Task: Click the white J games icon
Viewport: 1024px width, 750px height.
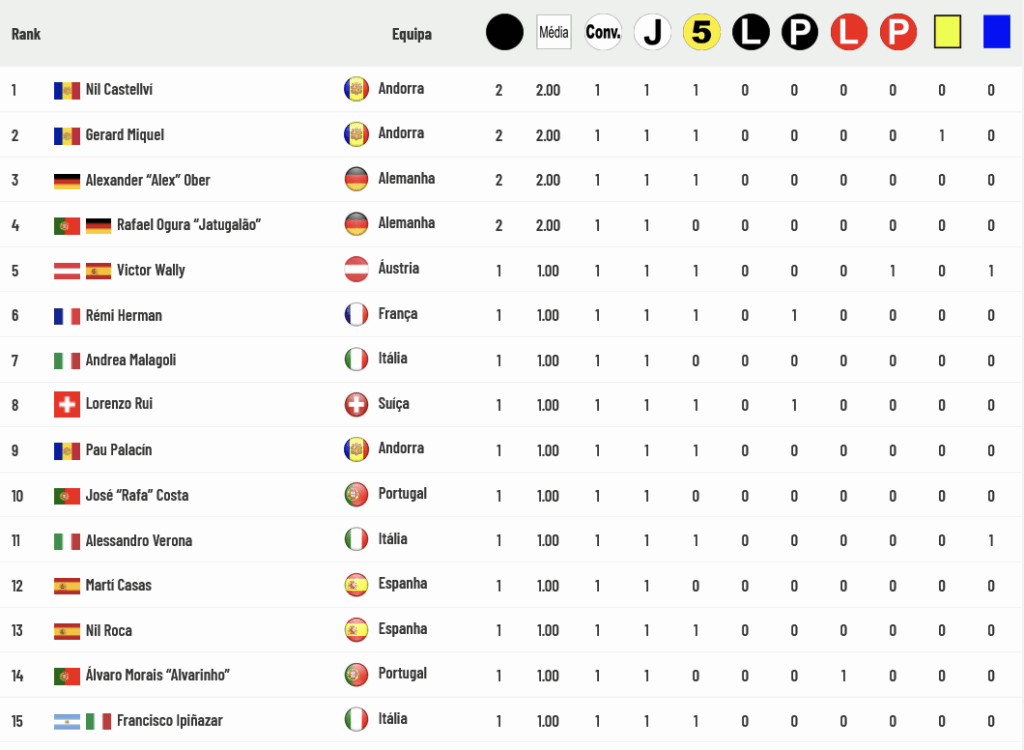Action: point(652,32)
